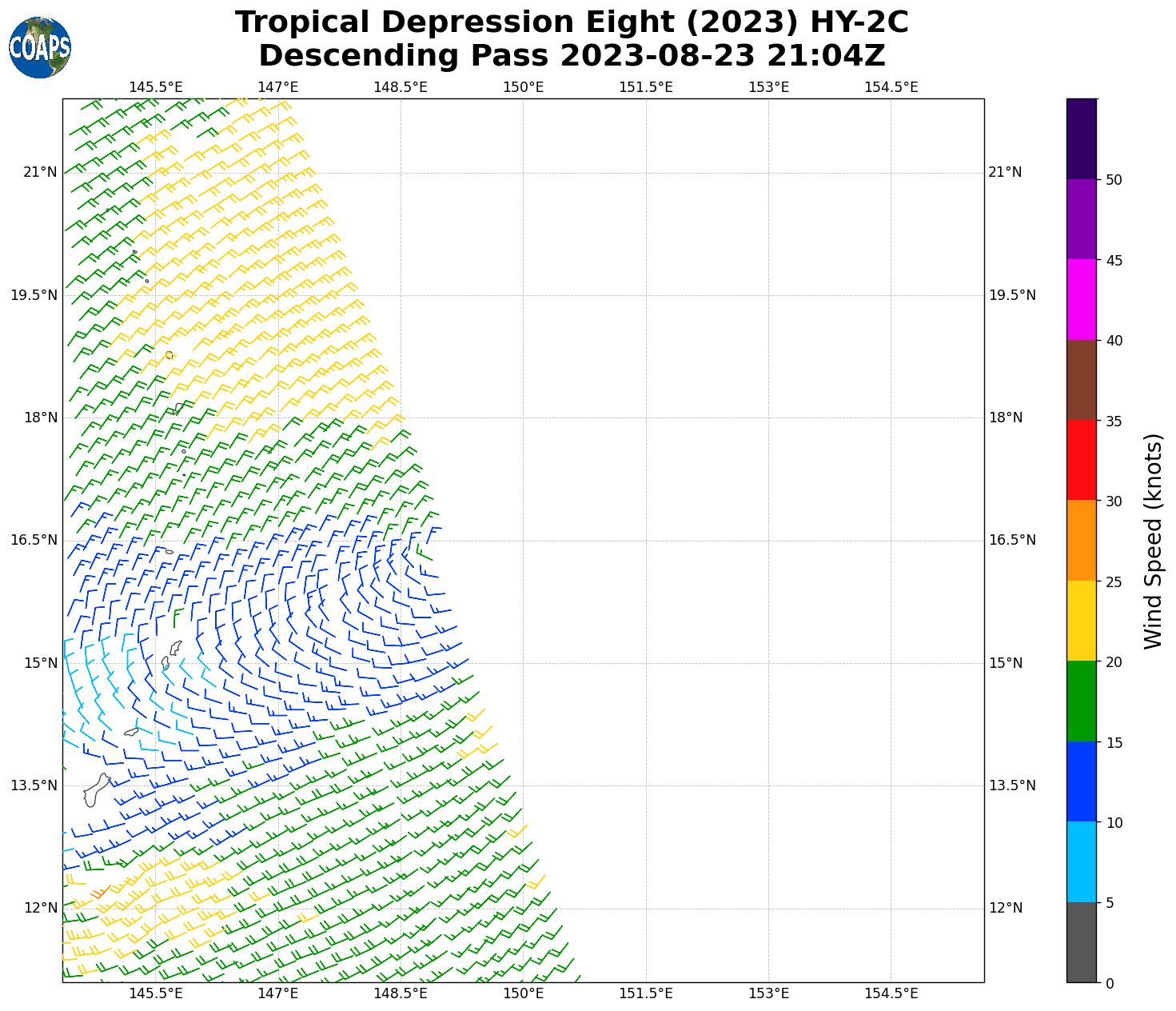Click the Rota island outline west of 145.5°E
1176x1011 pixels.
[131, 731]
